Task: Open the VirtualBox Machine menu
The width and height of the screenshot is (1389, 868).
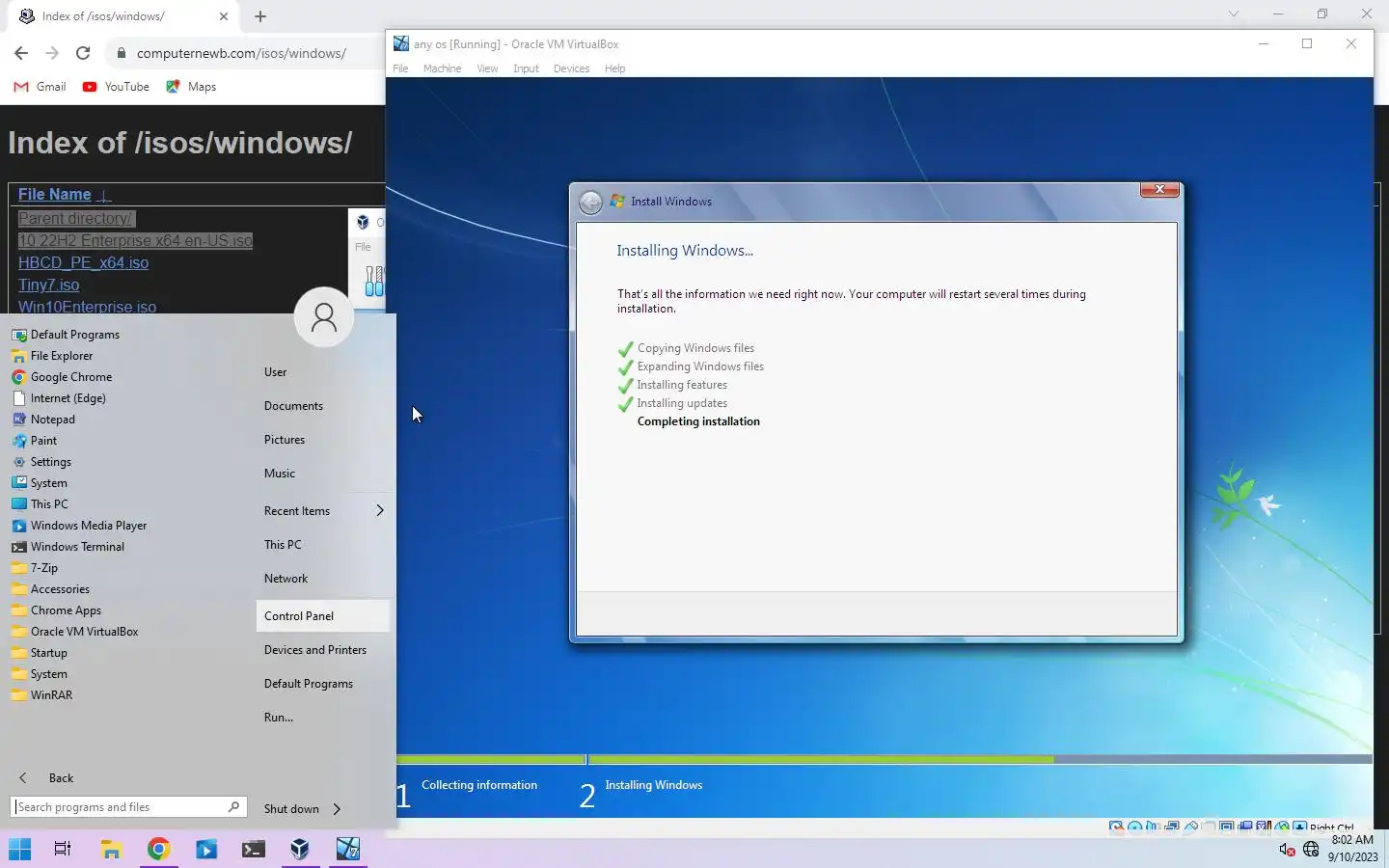Action: tap(442, 68)
